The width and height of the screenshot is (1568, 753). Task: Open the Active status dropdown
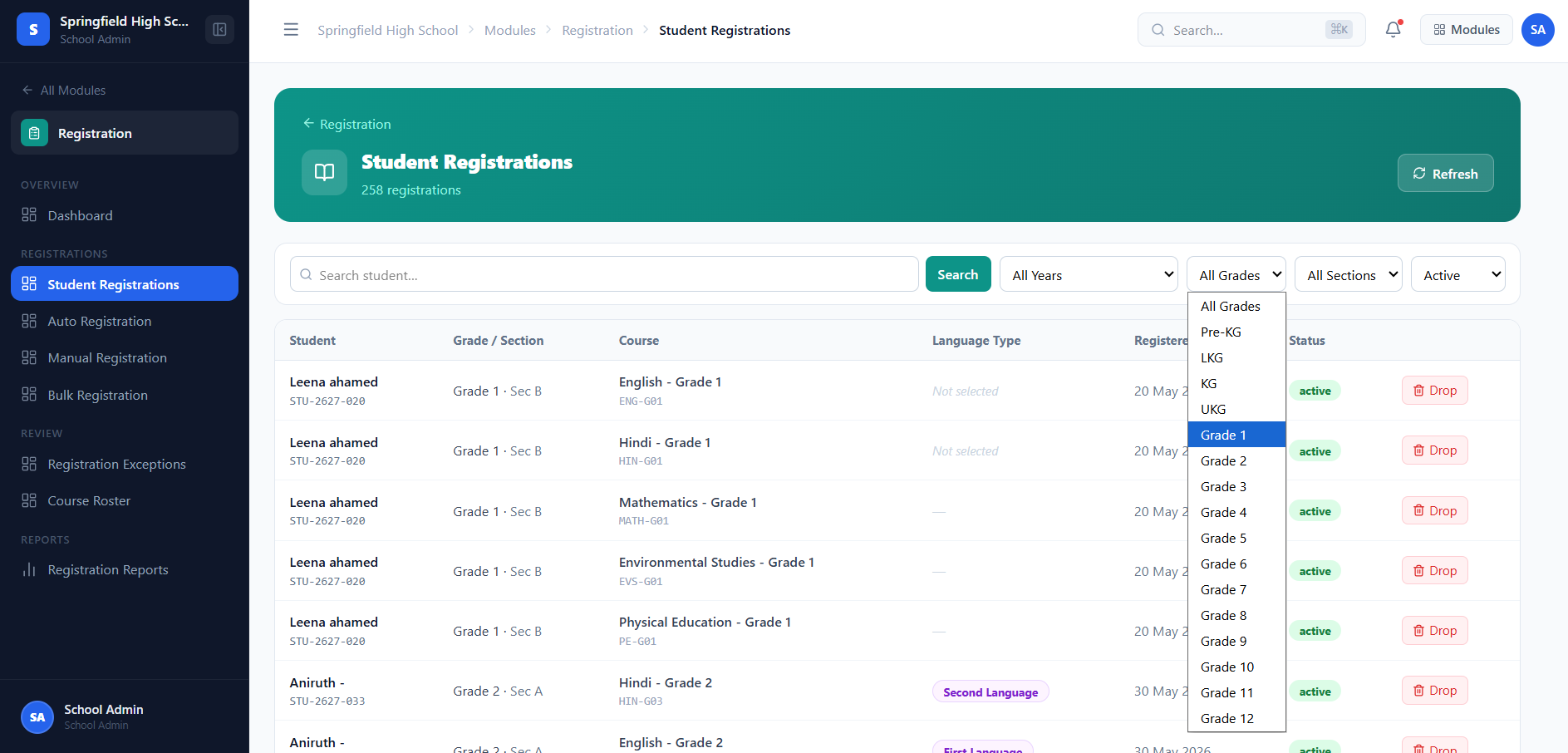(1458, 274)
